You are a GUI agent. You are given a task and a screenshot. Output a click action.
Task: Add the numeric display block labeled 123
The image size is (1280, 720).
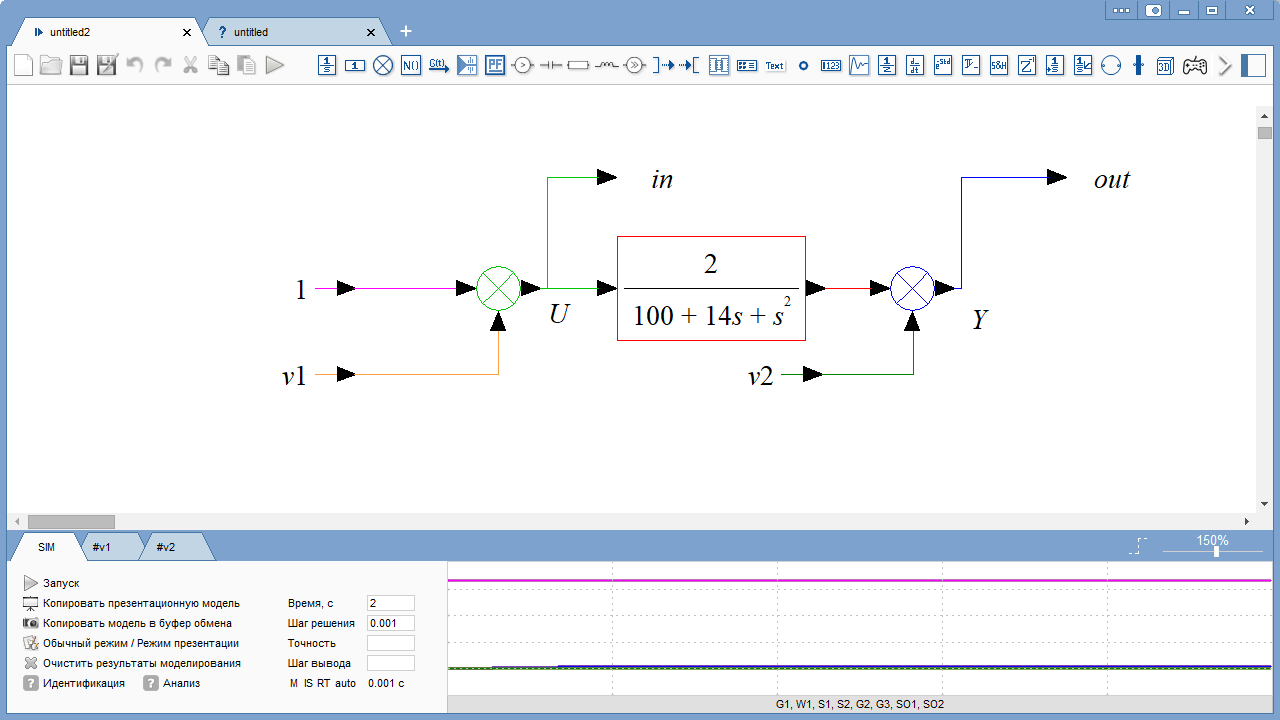coord(831,66)
